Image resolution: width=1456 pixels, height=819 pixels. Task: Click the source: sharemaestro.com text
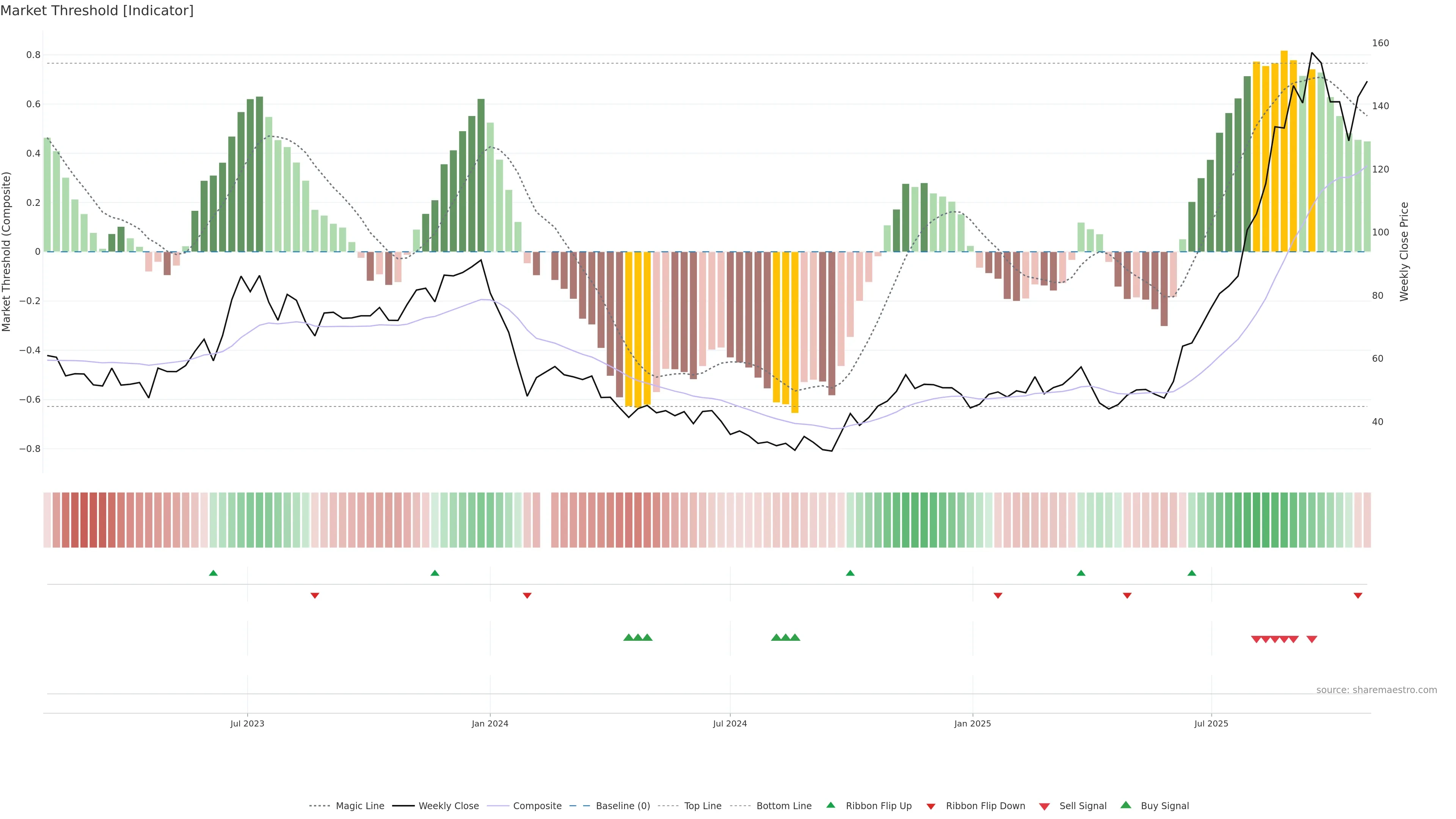(x=1376, y=690)
